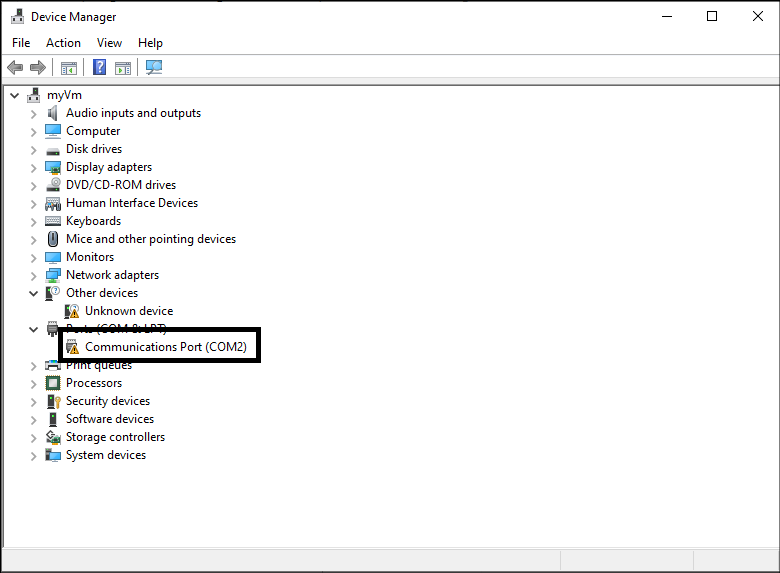Viewport: 780px width, 573px height.
Task: Expand the Audio inputs and outputs node
Action: point(33,113)
